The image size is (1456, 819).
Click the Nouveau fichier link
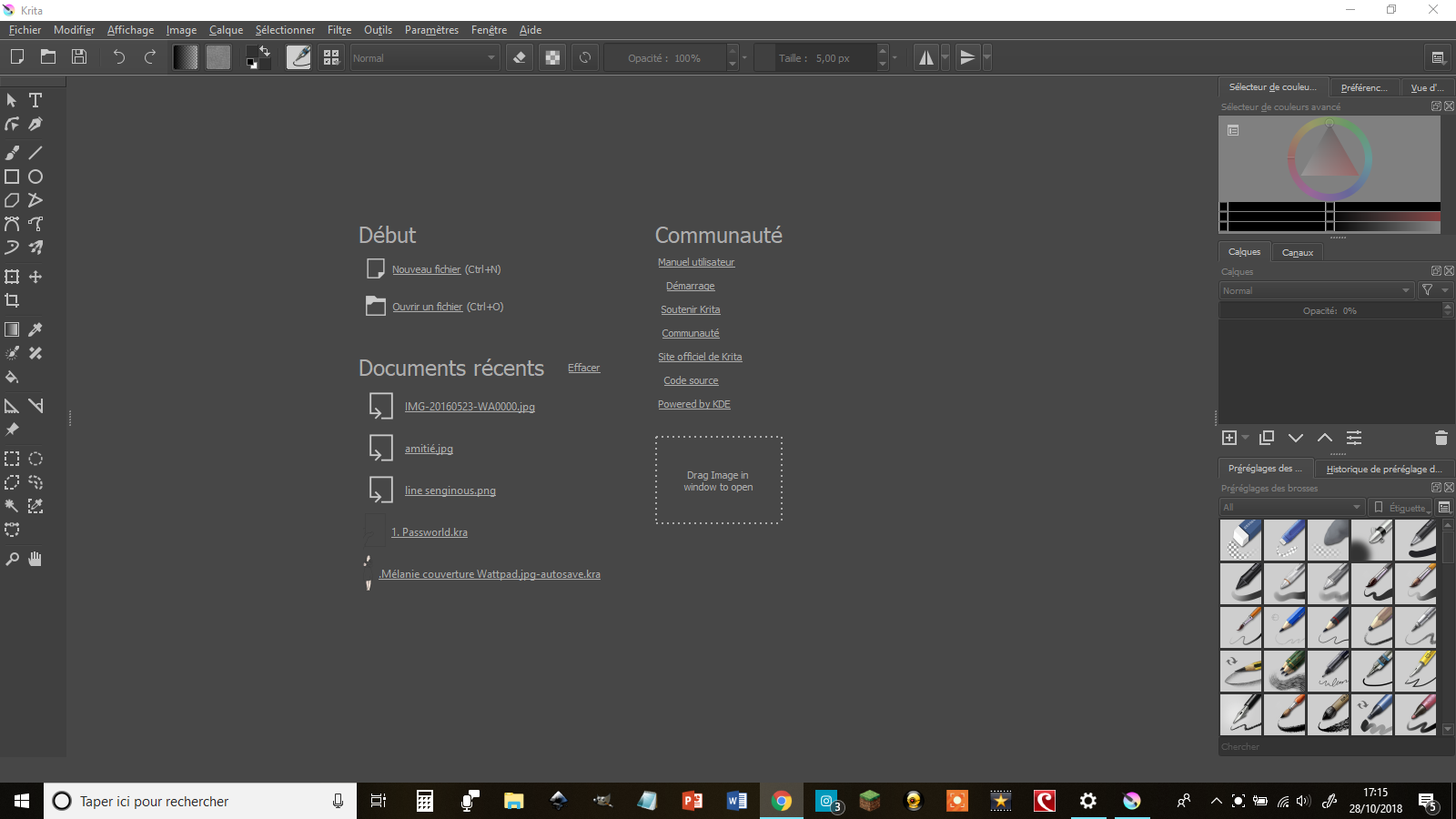pos(427,269)
